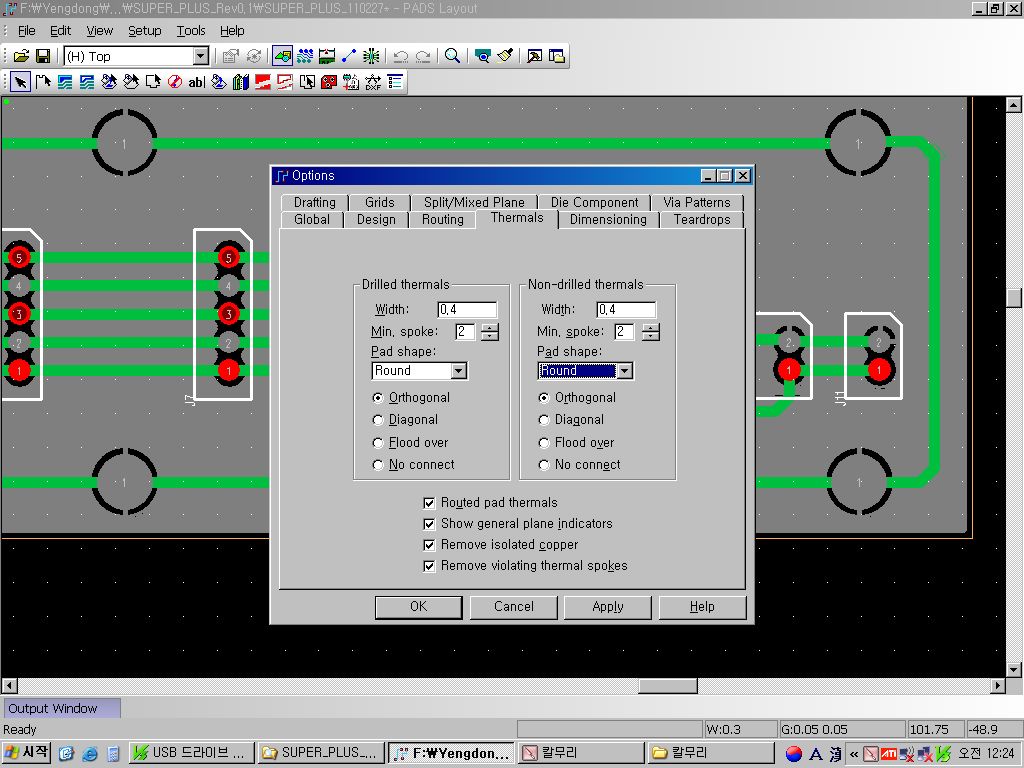Viewport: 1024px width, 768px height.
Task: Open the File menu
Action: pos(27,31)
